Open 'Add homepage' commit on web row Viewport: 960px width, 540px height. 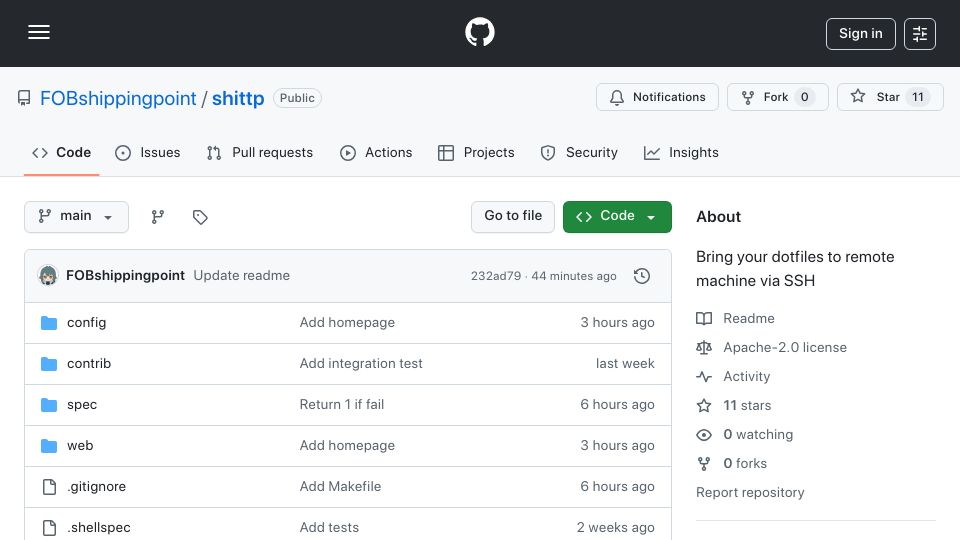[347, 446]
